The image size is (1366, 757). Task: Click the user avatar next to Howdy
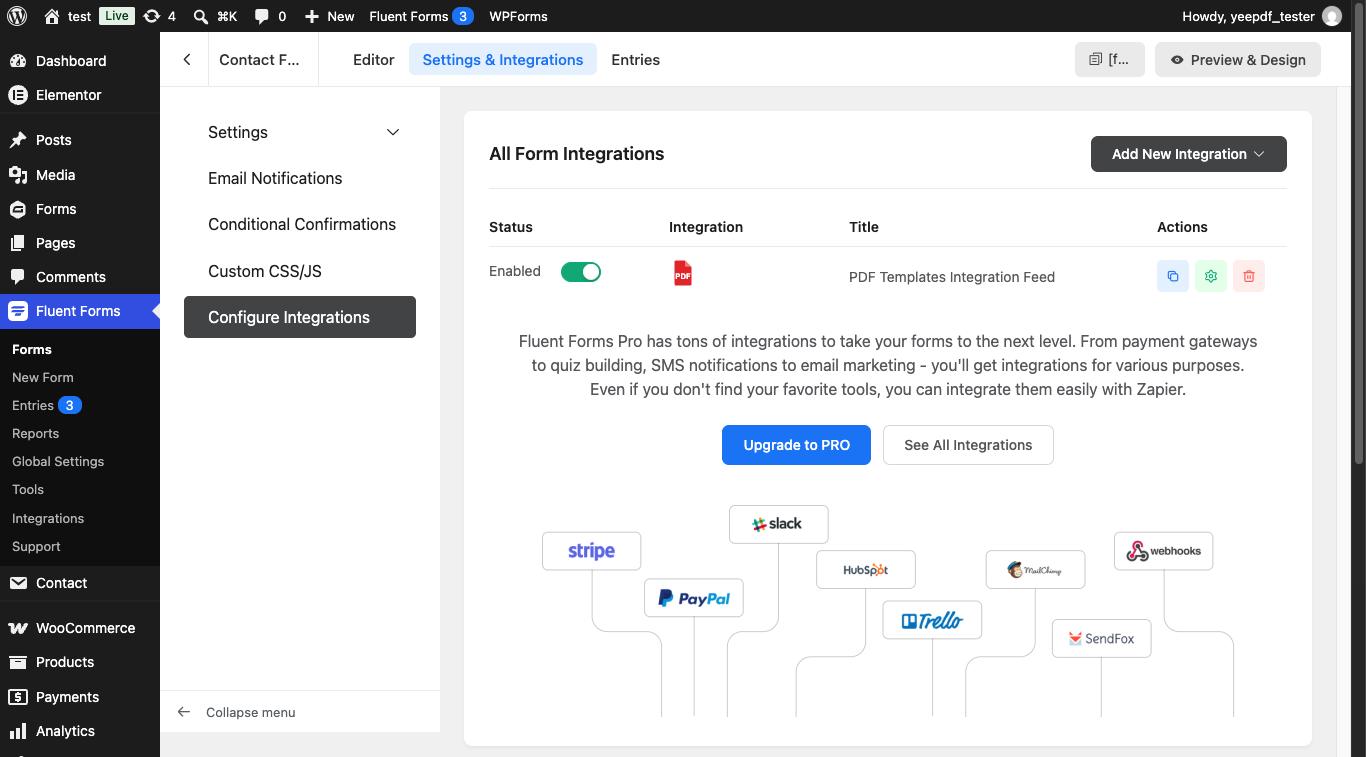click(1332, 16)
